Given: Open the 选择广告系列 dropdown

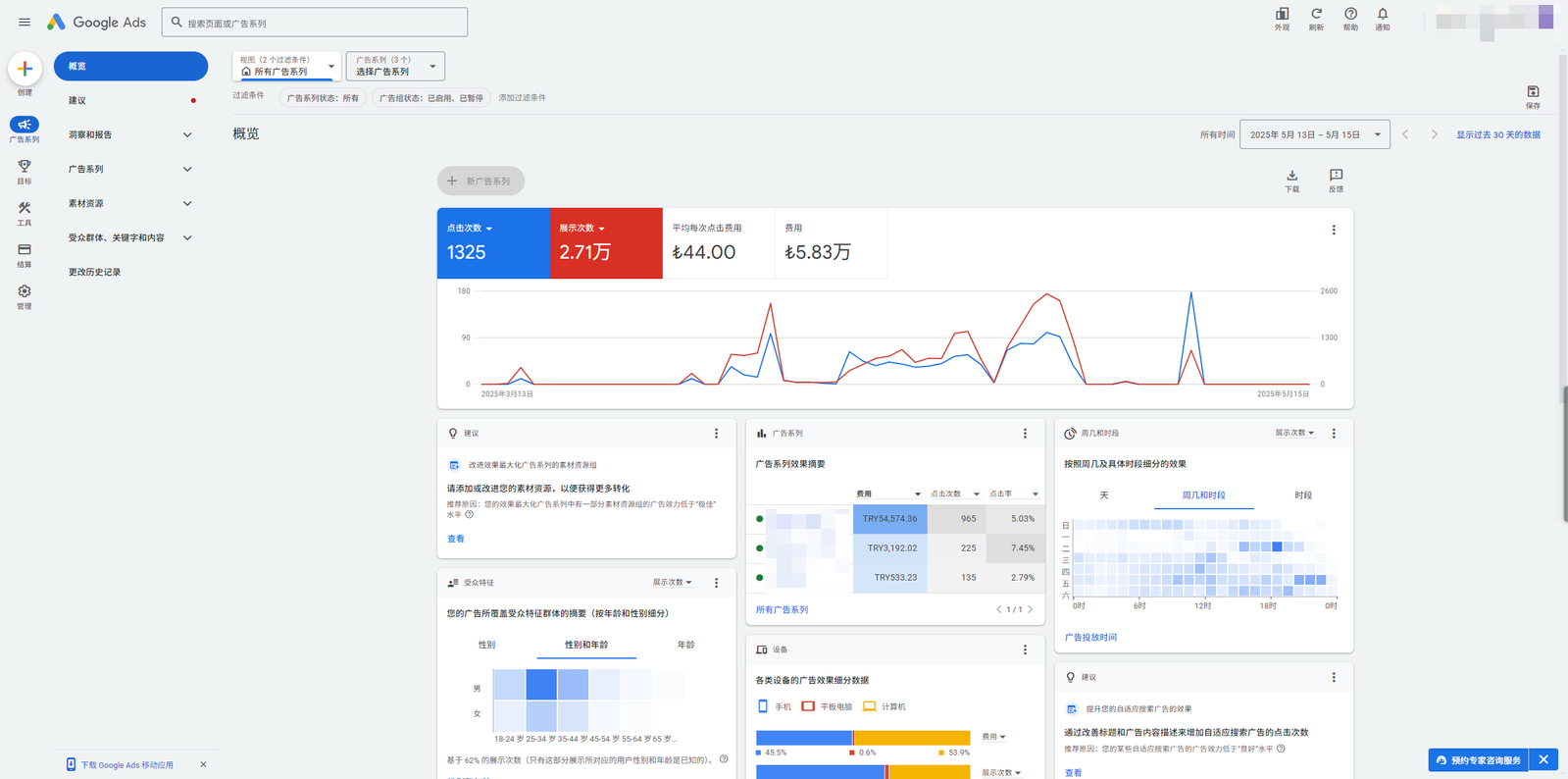Looking at the screenshot, I should [x=395, y=67].
